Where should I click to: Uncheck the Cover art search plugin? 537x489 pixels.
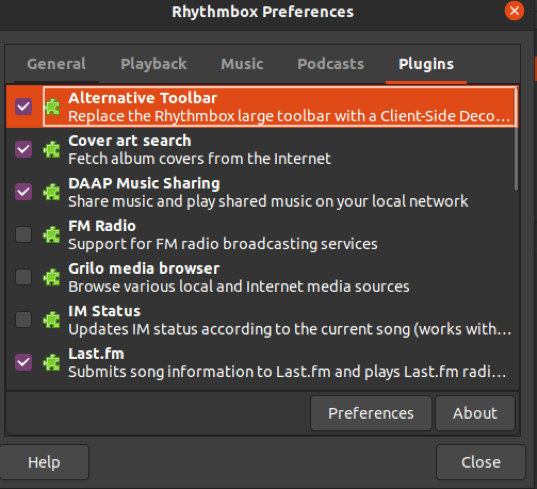point(24,149)
